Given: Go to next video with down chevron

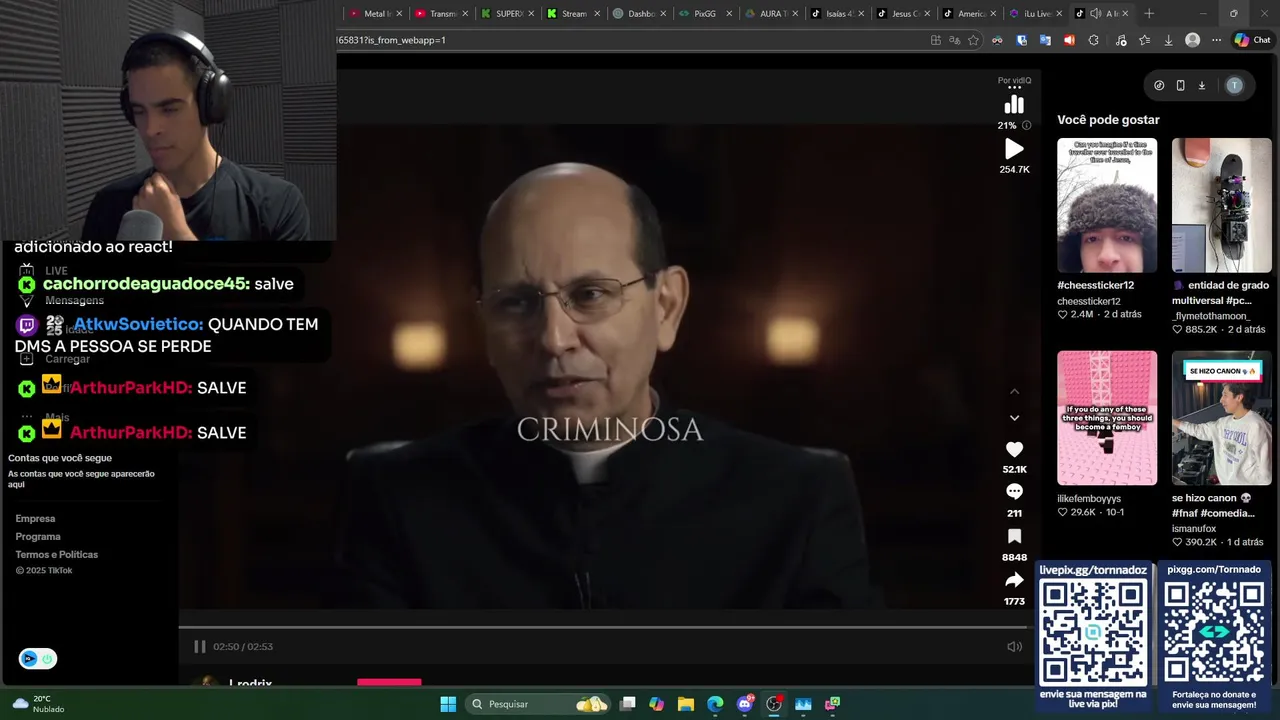Looking at the screenshot, I should 1014,418.
